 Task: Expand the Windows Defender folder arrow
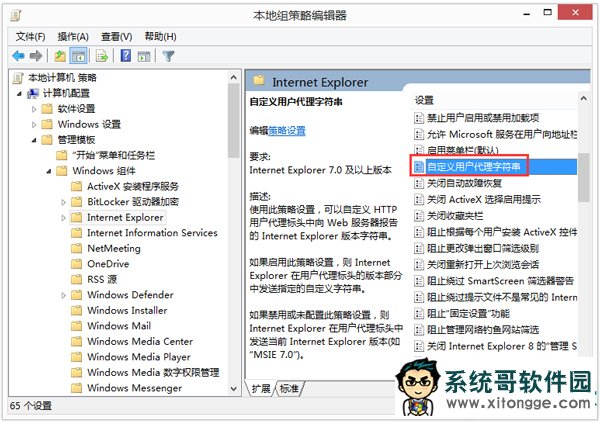(x=64, y=295)
